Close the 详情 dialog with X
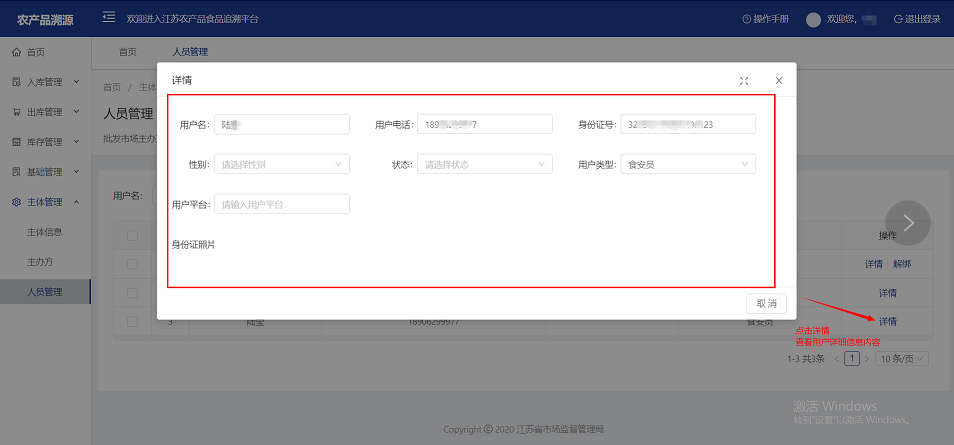954x445 pixels. tap(779, 80)
